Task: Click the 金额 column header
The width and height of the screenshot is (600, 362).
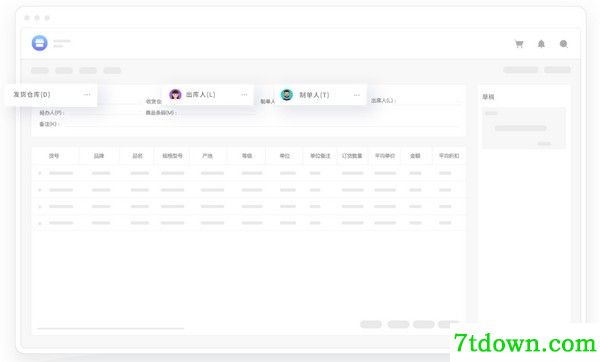Action: pyautogui.click(x=415, y=156)
